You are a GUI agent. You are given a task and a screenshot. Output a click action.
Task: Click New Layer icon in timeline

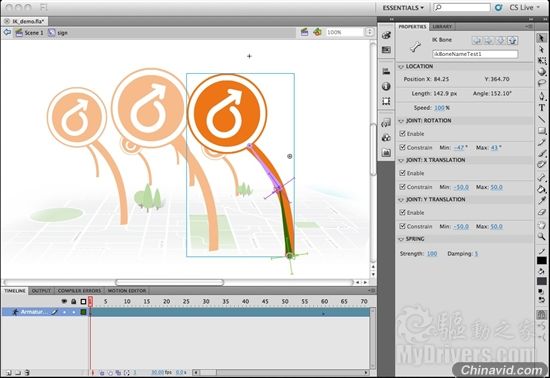point(9,373)
